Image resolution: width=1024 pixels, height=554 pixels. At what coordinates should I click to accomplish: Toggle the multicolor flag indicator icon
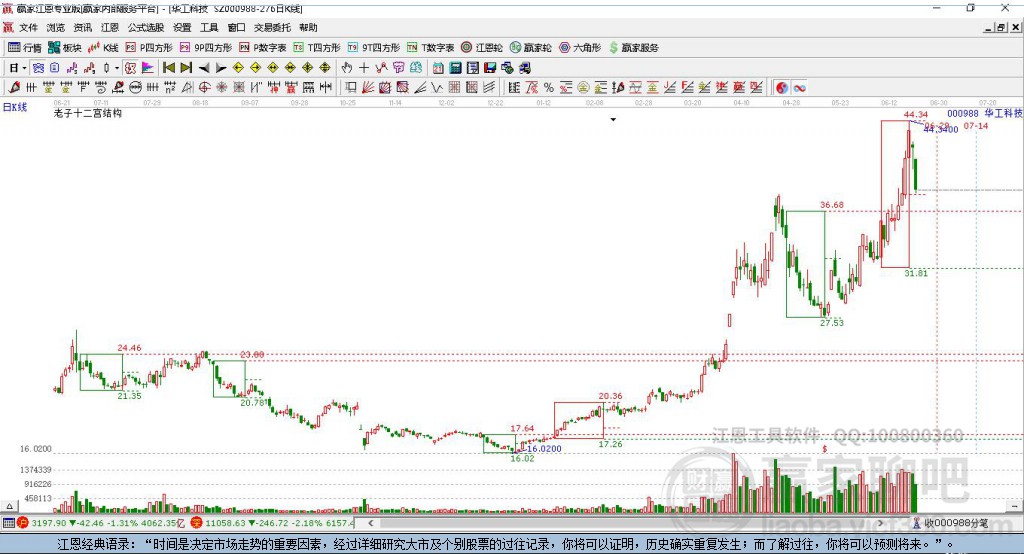pos(148,68)
